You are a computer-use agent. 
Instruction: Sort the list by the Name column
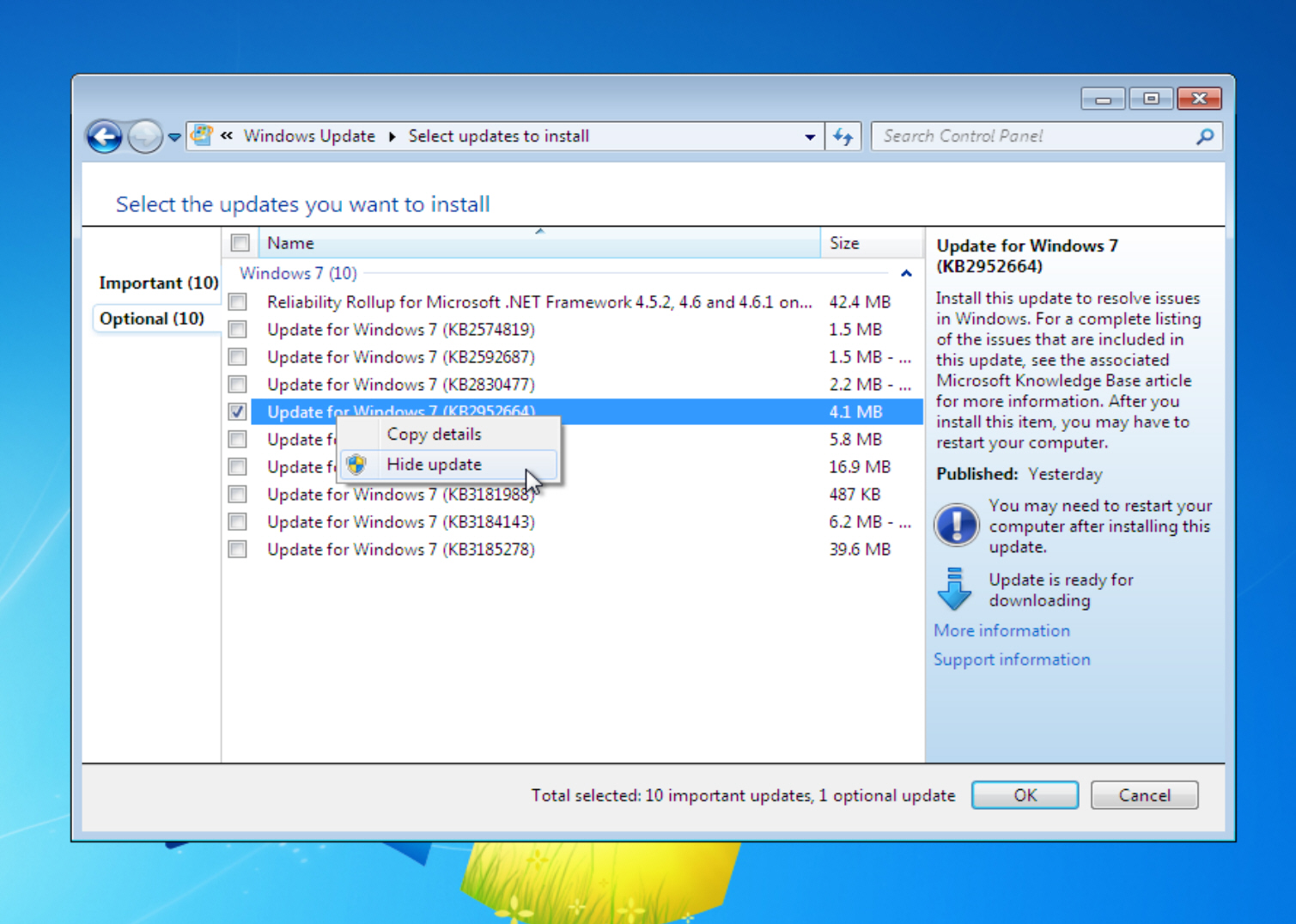tap(538, 243)
